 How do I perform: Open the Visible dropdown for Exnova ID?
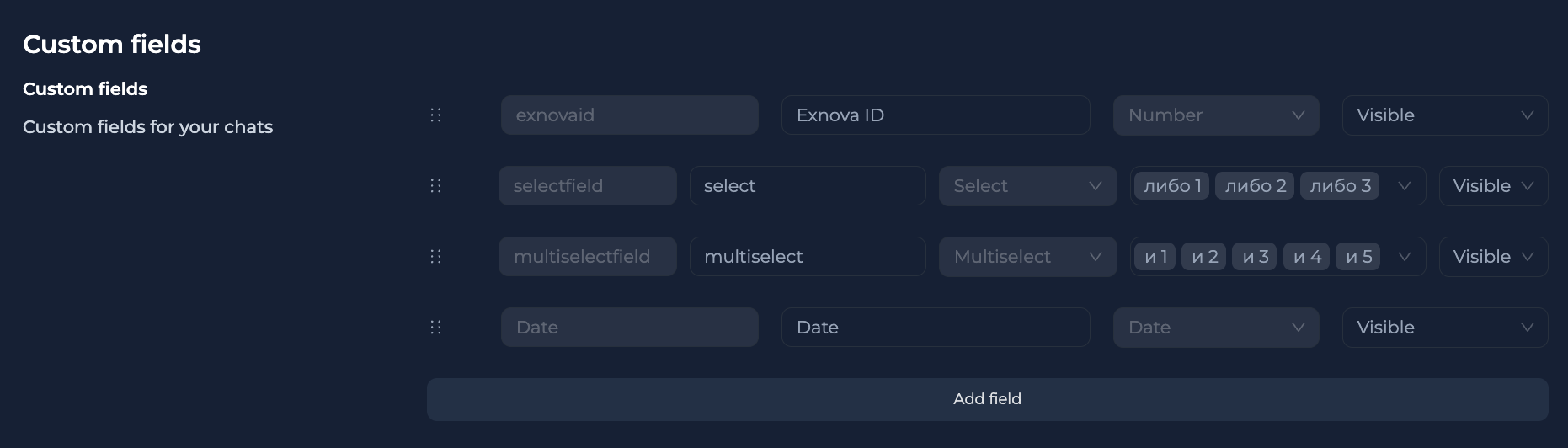click(1444, 115)
